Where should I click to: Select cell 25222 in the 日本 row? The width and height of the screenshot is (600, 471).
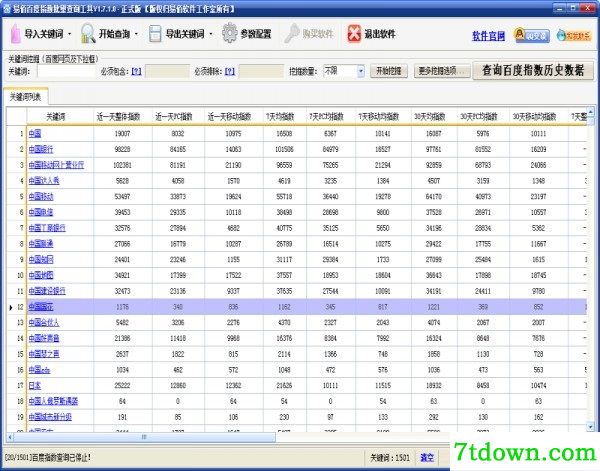point(122,386)
